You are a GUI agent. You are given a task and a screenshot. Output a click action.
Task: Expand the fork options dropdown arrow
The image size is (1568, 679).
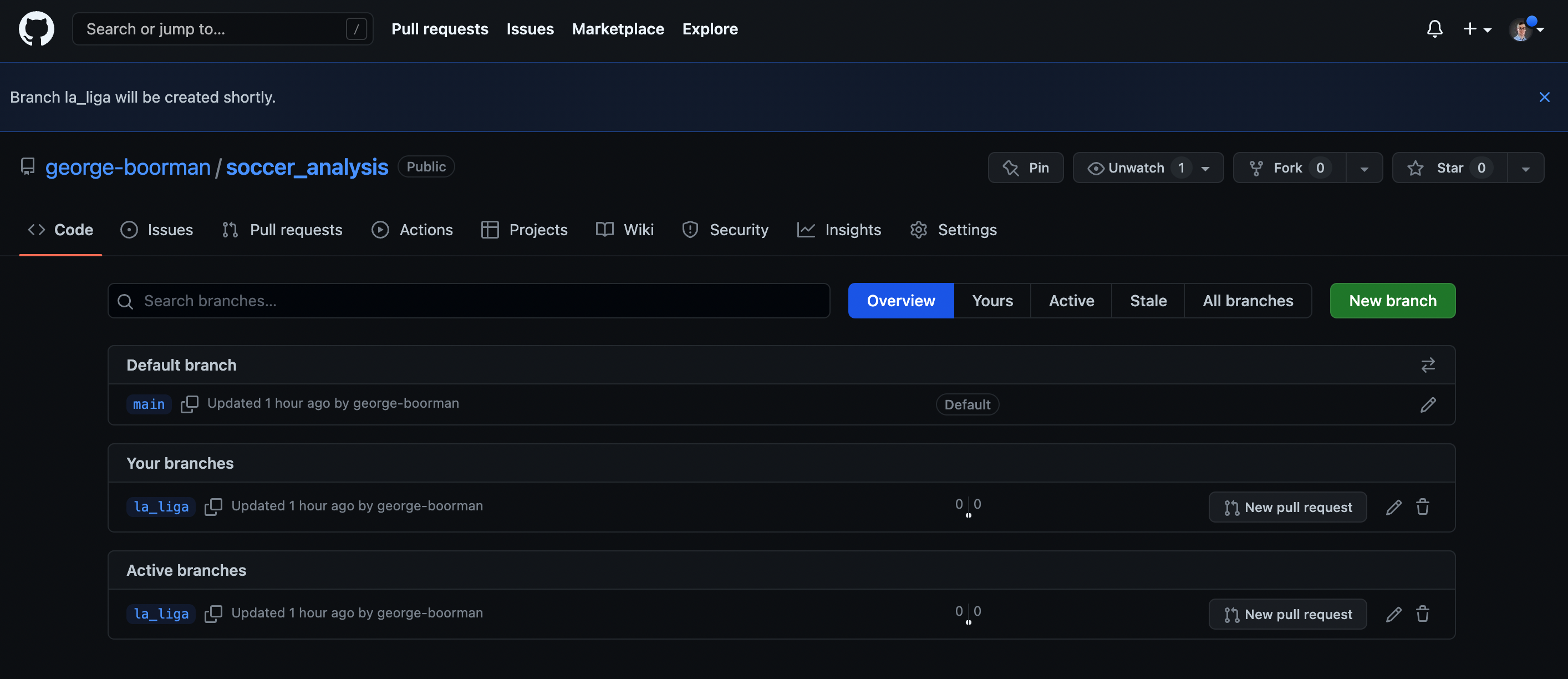click(x=1364, y=168)
